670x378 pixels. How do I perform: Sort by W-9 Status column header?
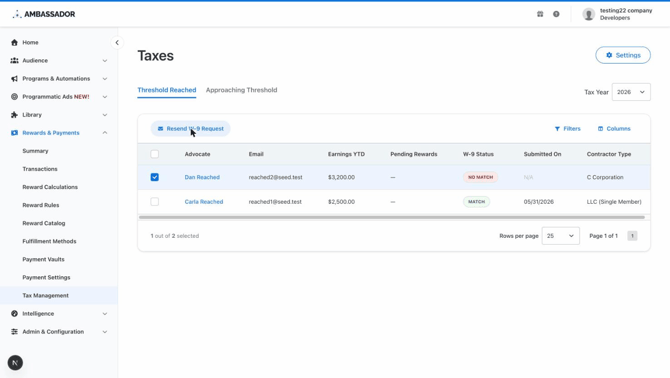point(478,154)
